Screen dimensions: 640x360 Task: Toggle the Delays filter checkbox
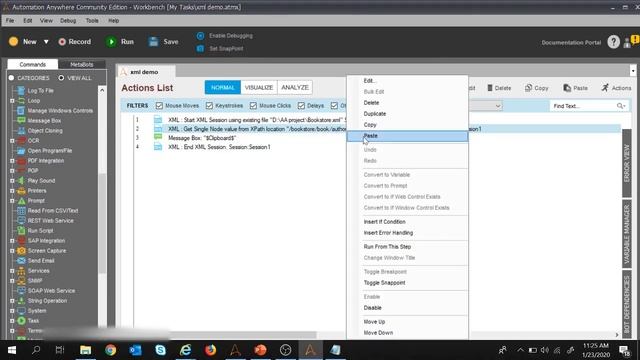tap(301, 106)
